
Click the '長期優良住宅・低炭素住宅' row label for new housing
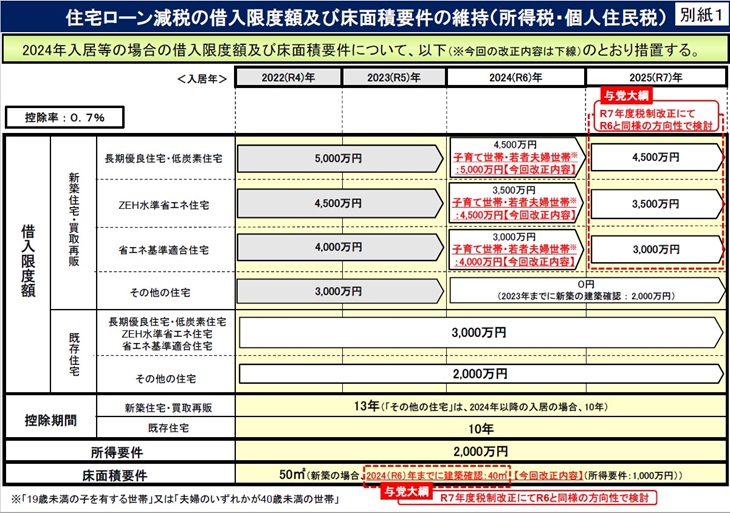pos(163,158)
